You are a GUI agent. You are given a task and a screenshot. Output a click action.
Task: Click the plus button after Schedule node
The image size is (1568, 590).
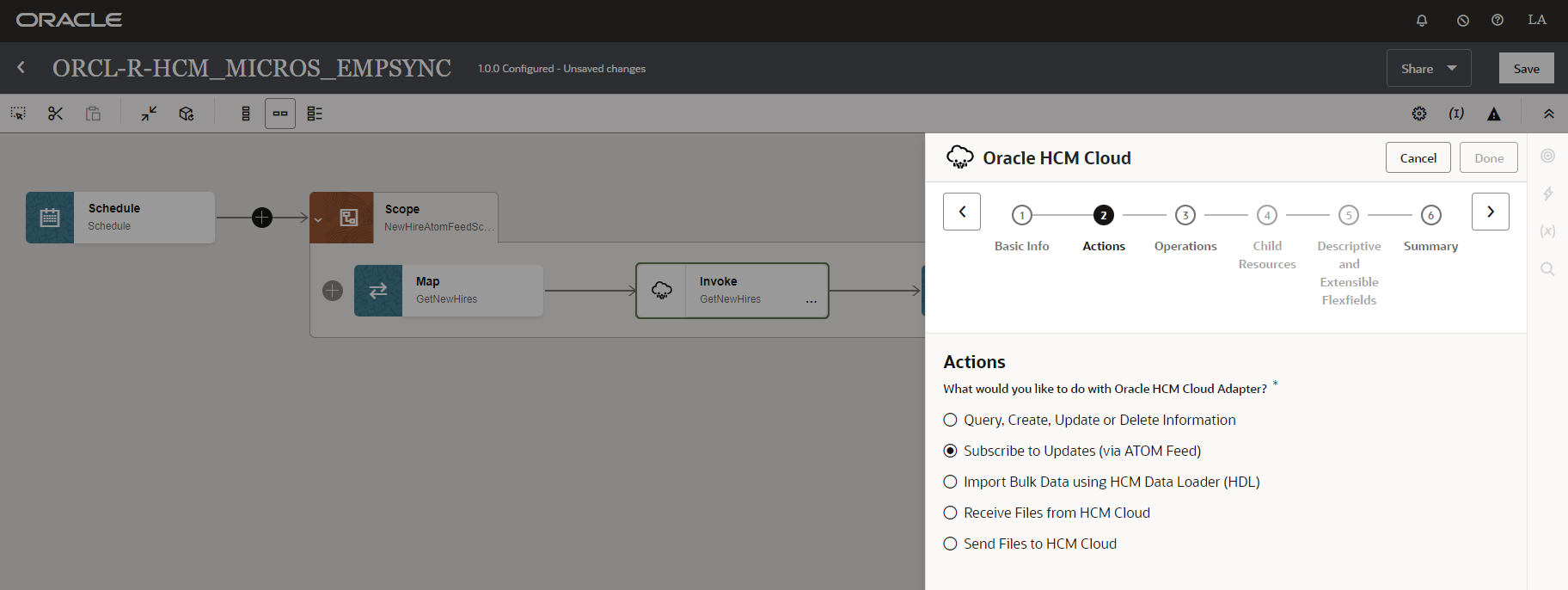click(x=262, y=218)
